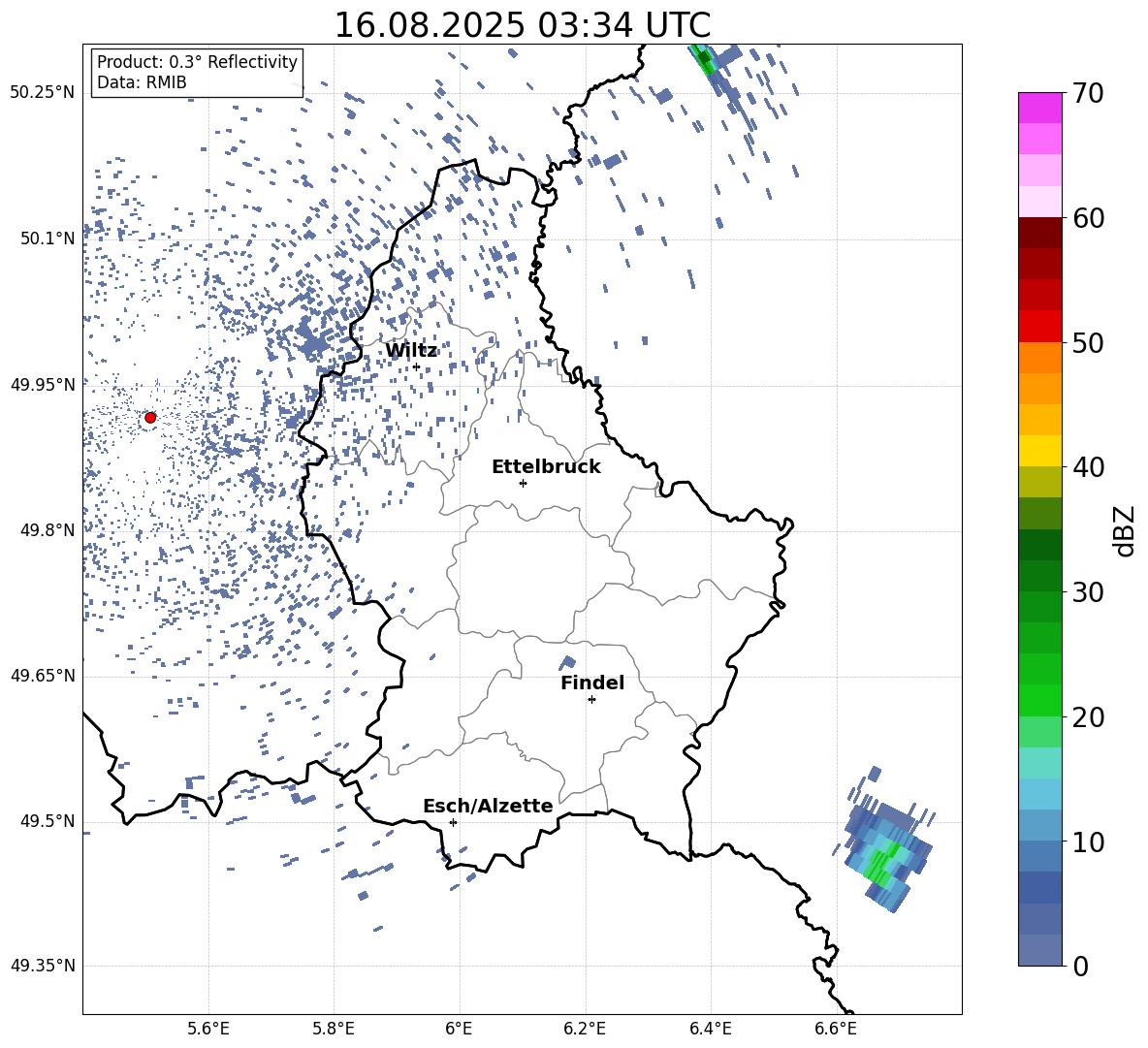Viewport: 1148px width, 1048px height.
Task: Click the 5.6°E longitude label
Action: point(208,1029)
